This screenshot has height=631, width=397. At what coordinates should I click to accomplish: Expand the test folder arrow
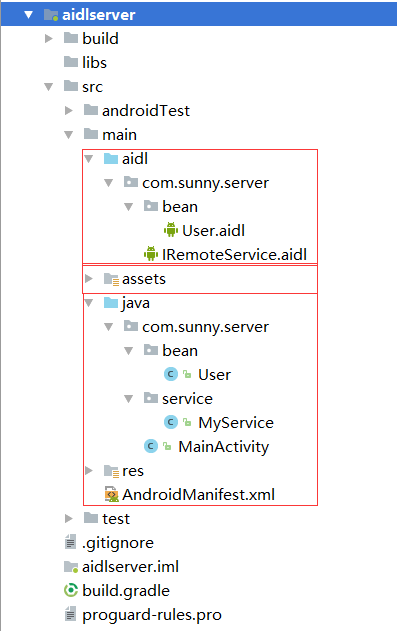69,519
